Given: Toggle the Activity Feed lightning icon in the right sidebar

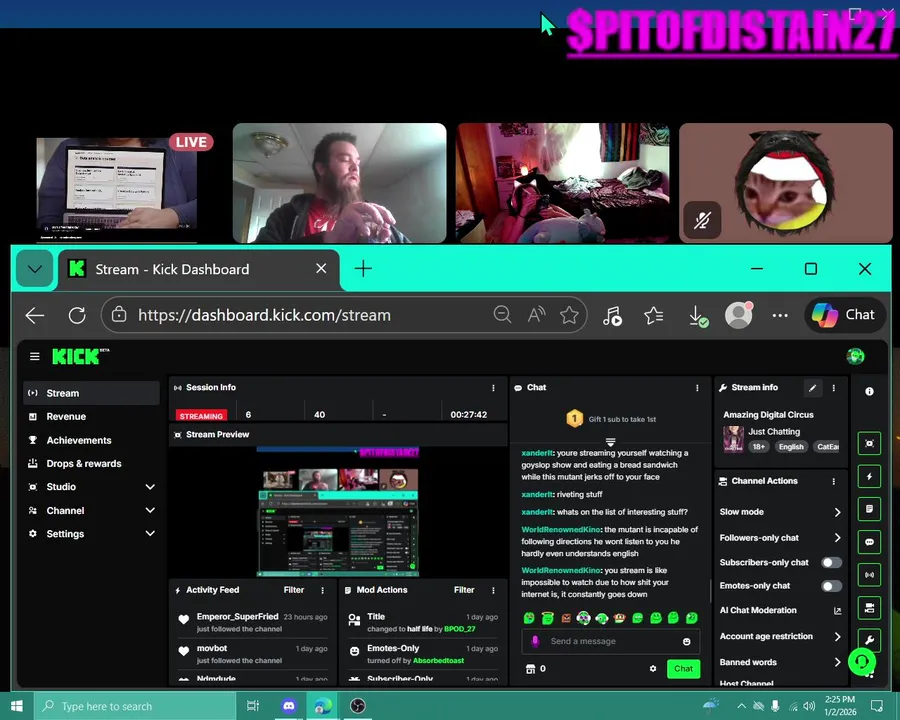Looking at the screenshot, I should pos(869,476).
